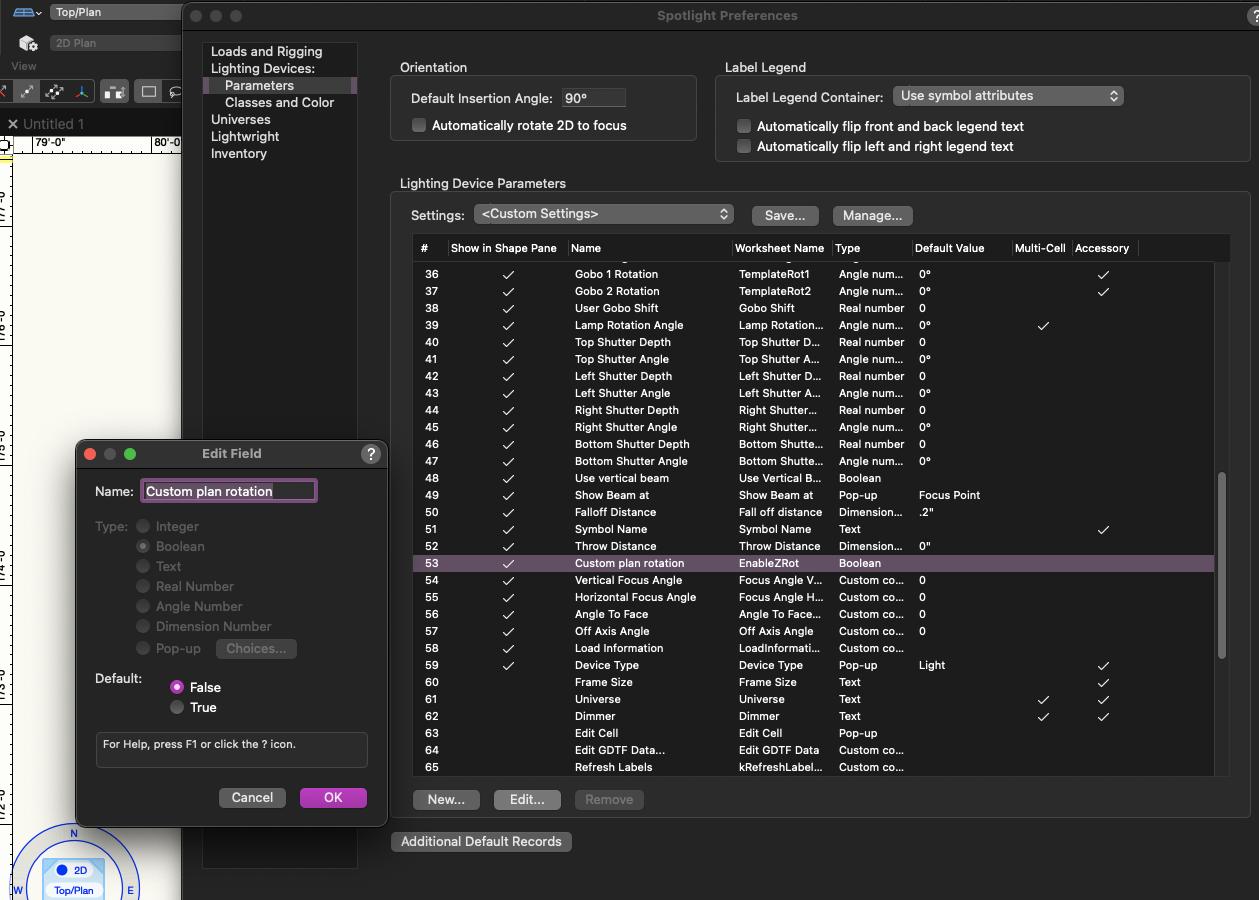Click the standard views icon beside Top/Plan
Screen dimensions: 1259x900
coord(26,13)
